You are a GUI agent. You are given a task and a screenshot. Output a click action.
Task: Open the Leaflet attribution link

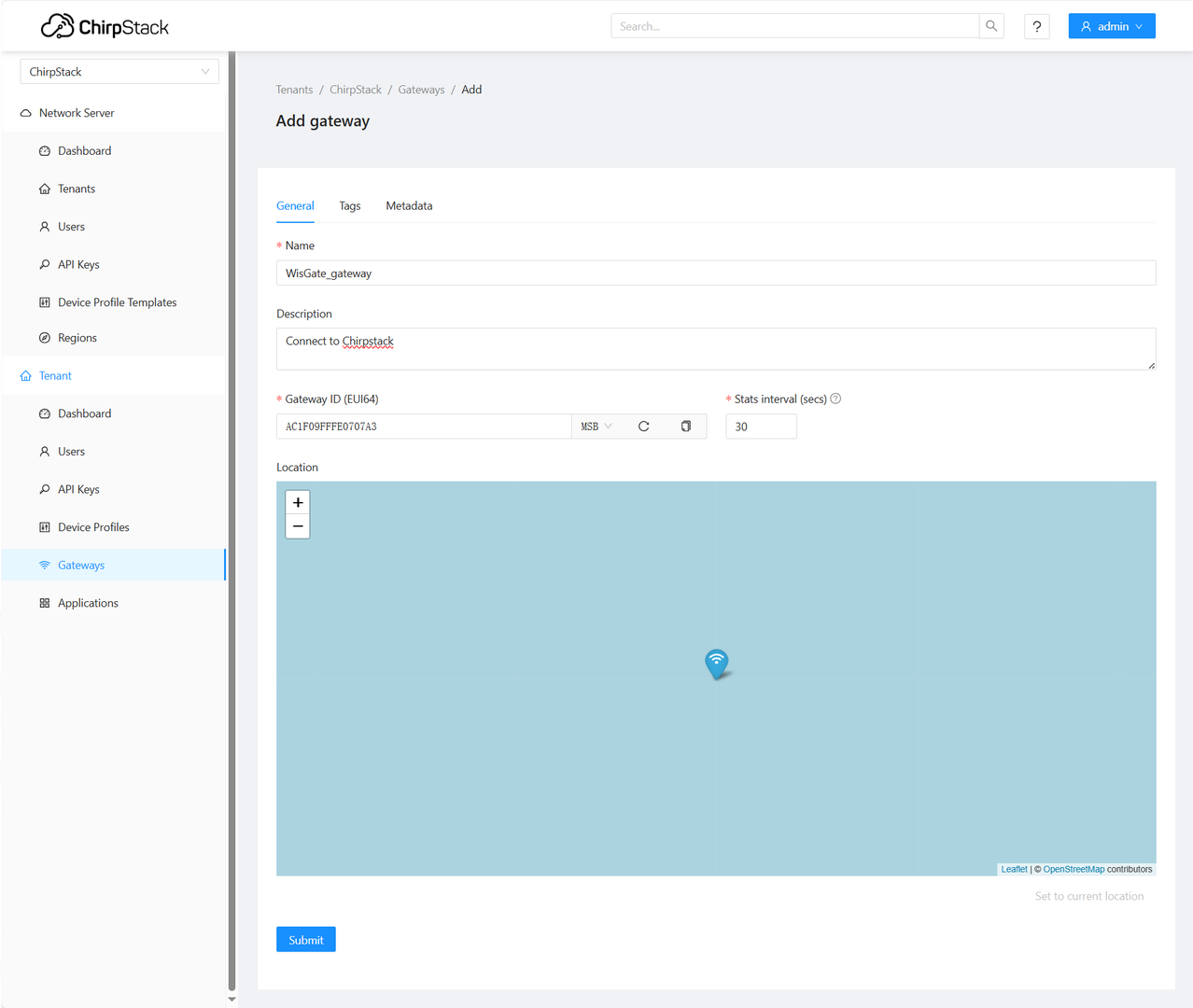(x=1014, y=869)
